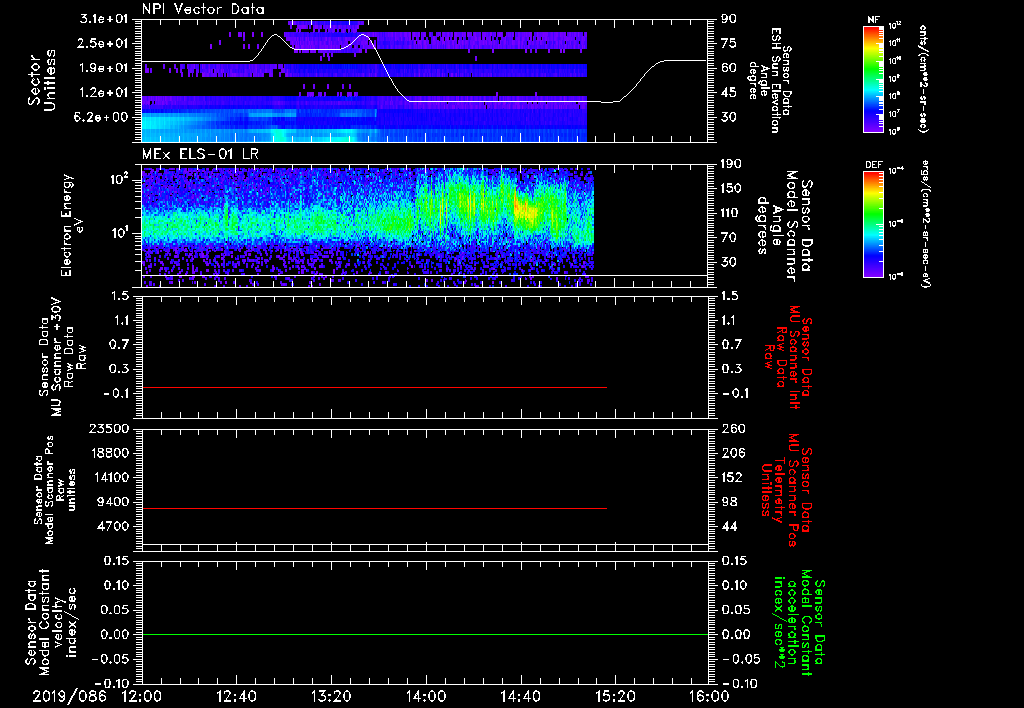Image resolution: width=1024 pixels, height=708 pixels.
Task: Click the '18800' scanner position tick value
Action: [110, 453]
